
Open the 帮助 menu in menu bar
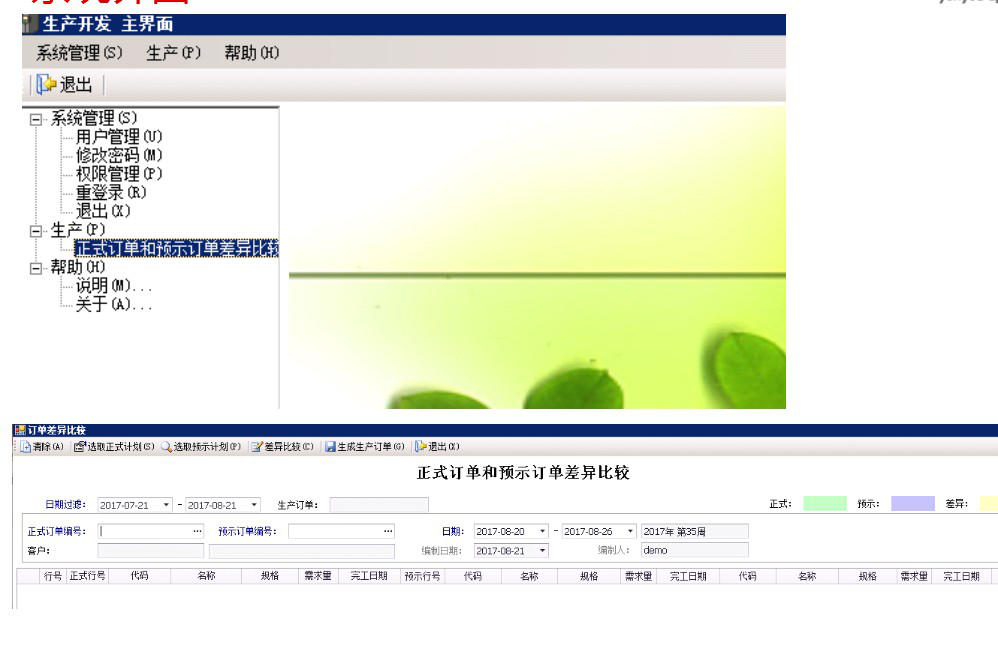(251, 53)
